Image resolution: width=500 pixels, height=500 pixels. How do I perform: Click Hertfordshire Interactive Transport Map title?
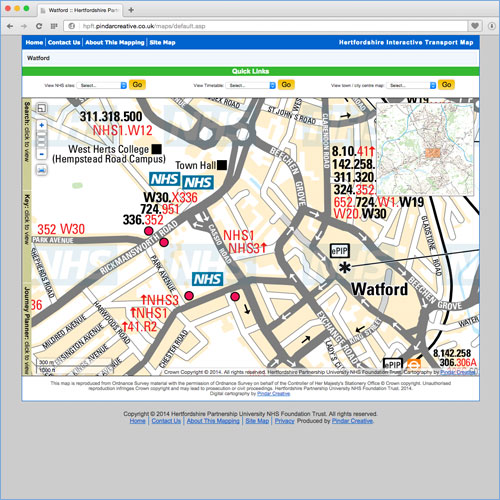tap(406, 42)
